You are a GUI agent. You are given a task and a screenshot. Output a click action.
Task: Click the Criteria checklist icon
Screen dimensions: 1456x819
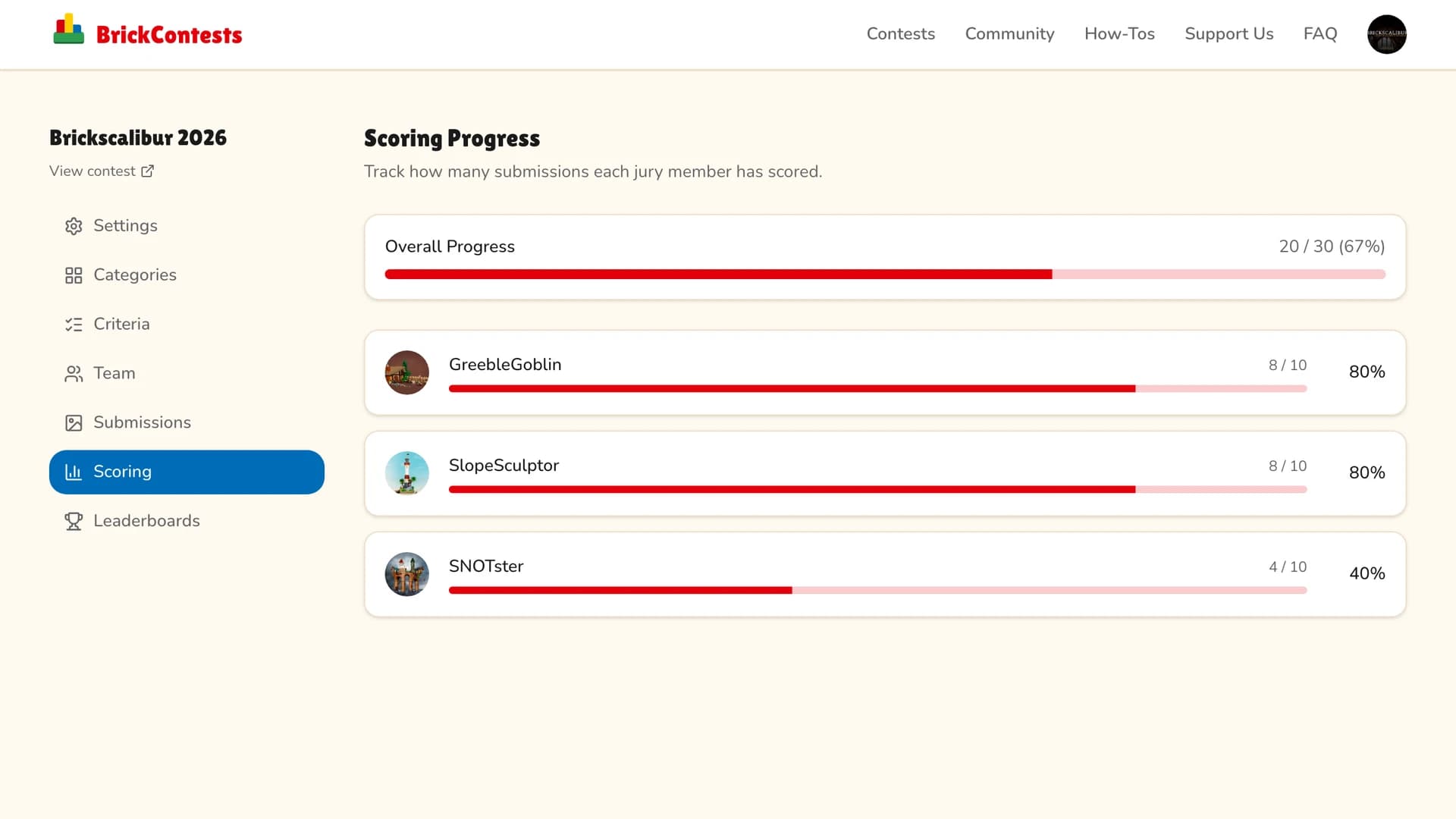pos(74,325)
